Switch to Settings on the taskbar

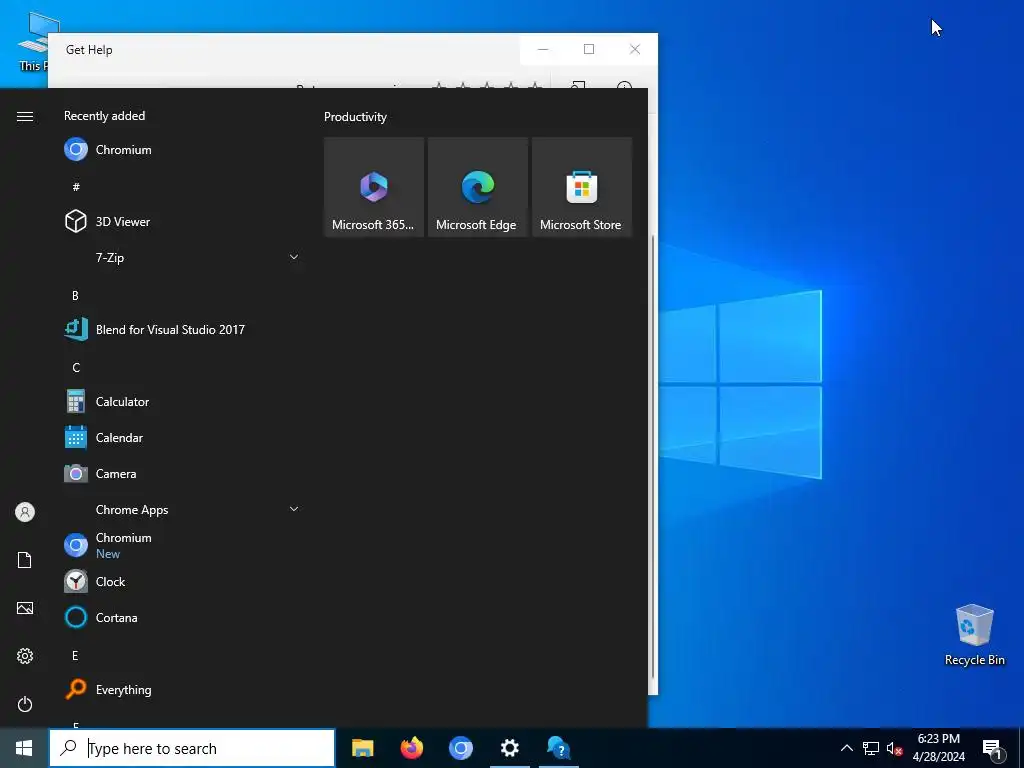509,748
